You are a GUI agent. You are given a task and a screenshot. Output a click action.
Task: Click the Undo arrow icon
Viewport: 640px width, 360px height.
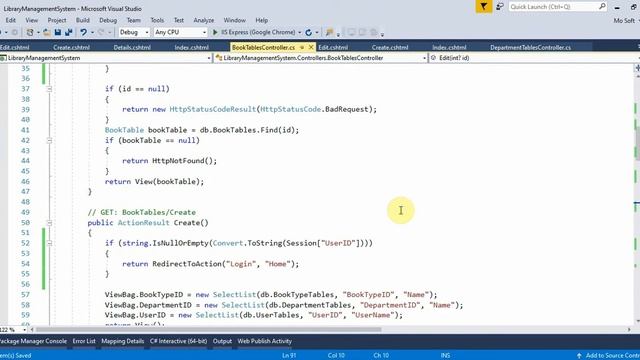pyautogui.click(x=84, y=32)
